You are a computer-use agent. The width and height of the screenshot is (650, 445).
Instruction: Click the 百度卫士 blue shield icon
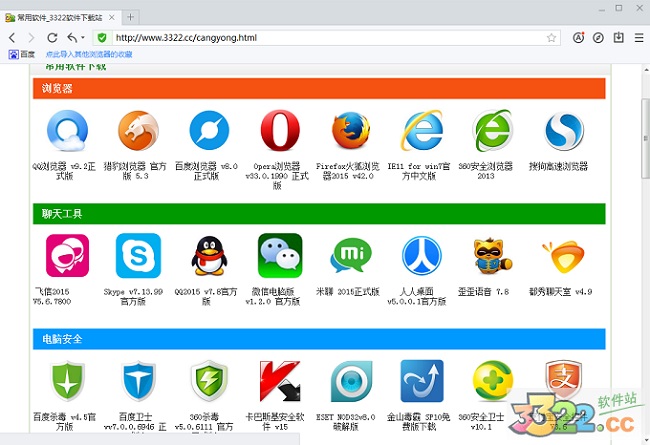coord(138,381)
